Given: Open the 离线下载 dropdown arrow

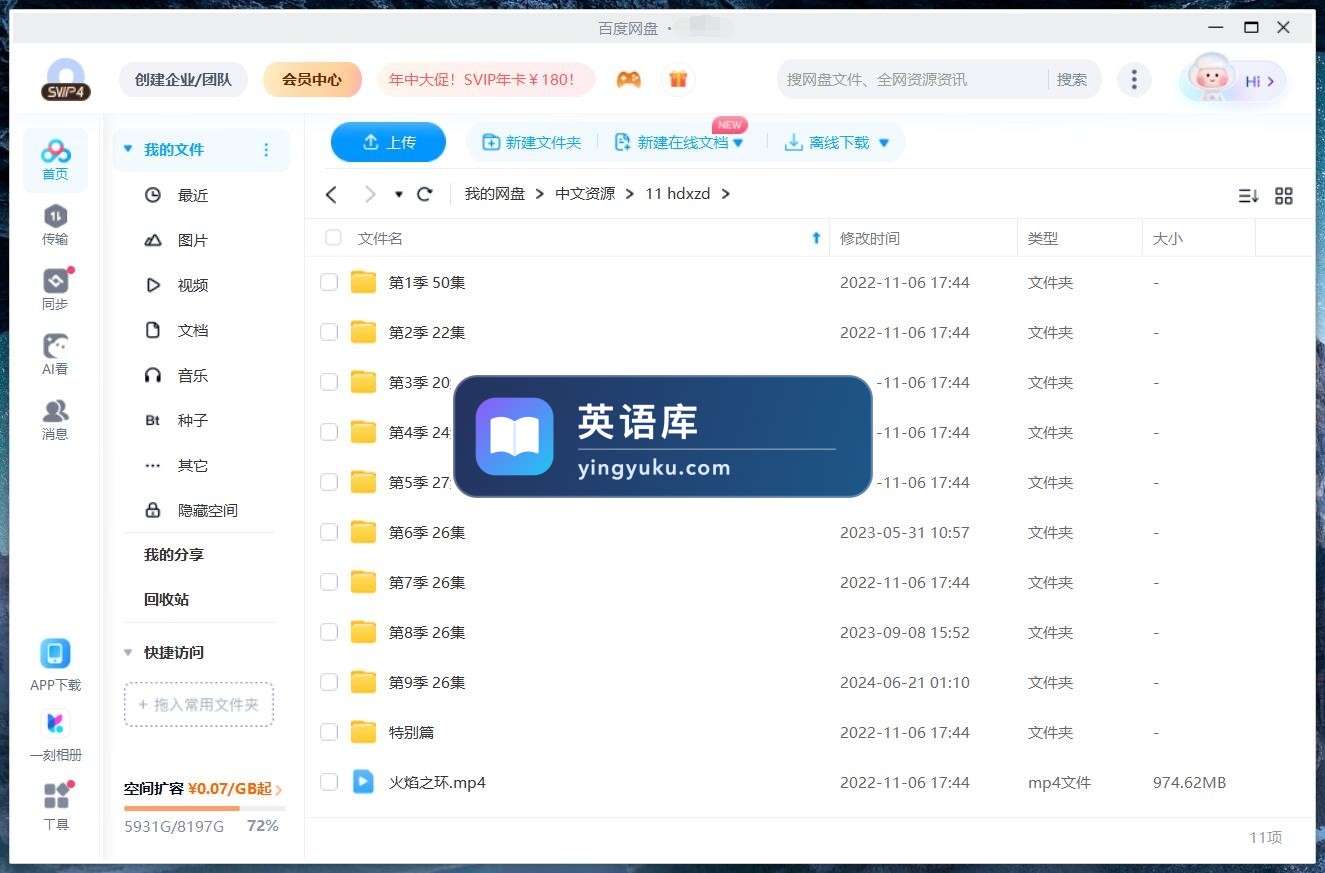Looking at the screenshot, I should pyautogui.click(x=884, y=143).
